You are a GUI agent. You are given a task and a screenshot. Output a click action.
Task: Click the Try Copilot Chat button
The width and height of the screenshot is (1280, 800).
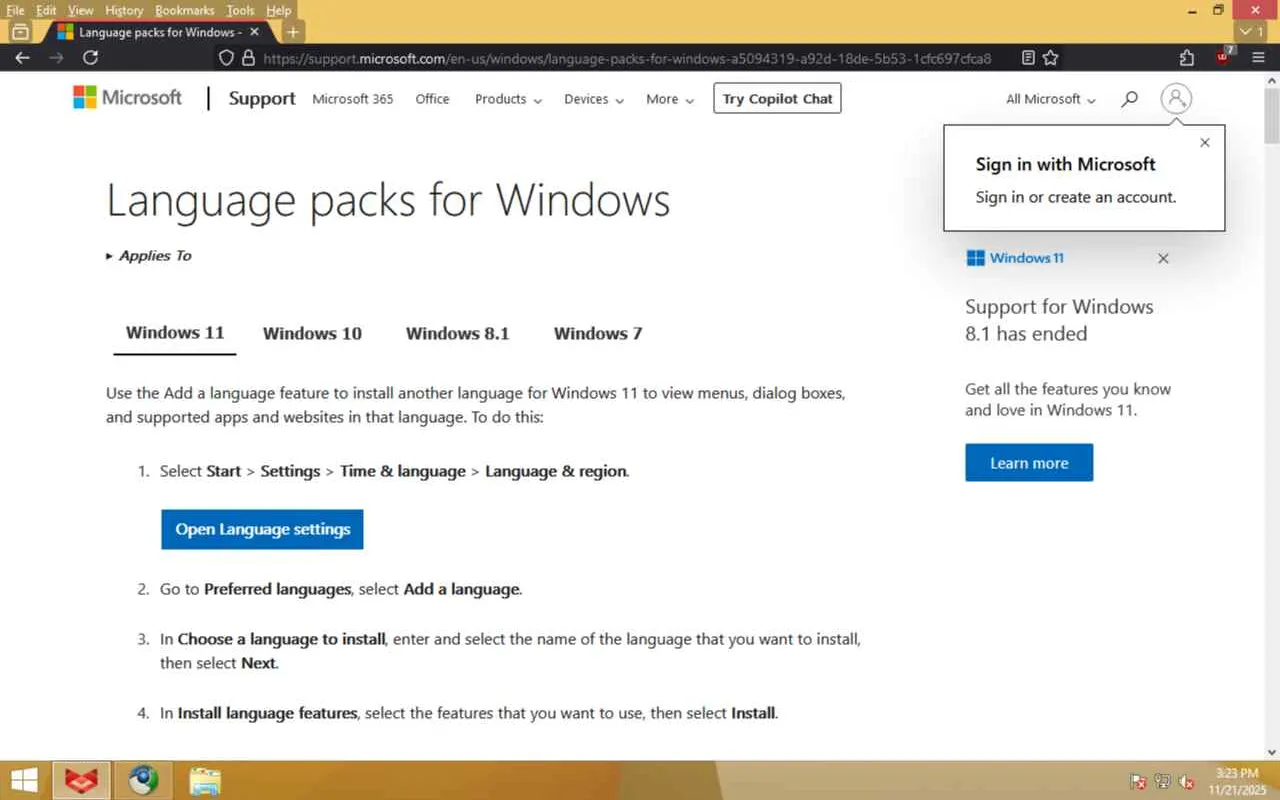[777, 99]
